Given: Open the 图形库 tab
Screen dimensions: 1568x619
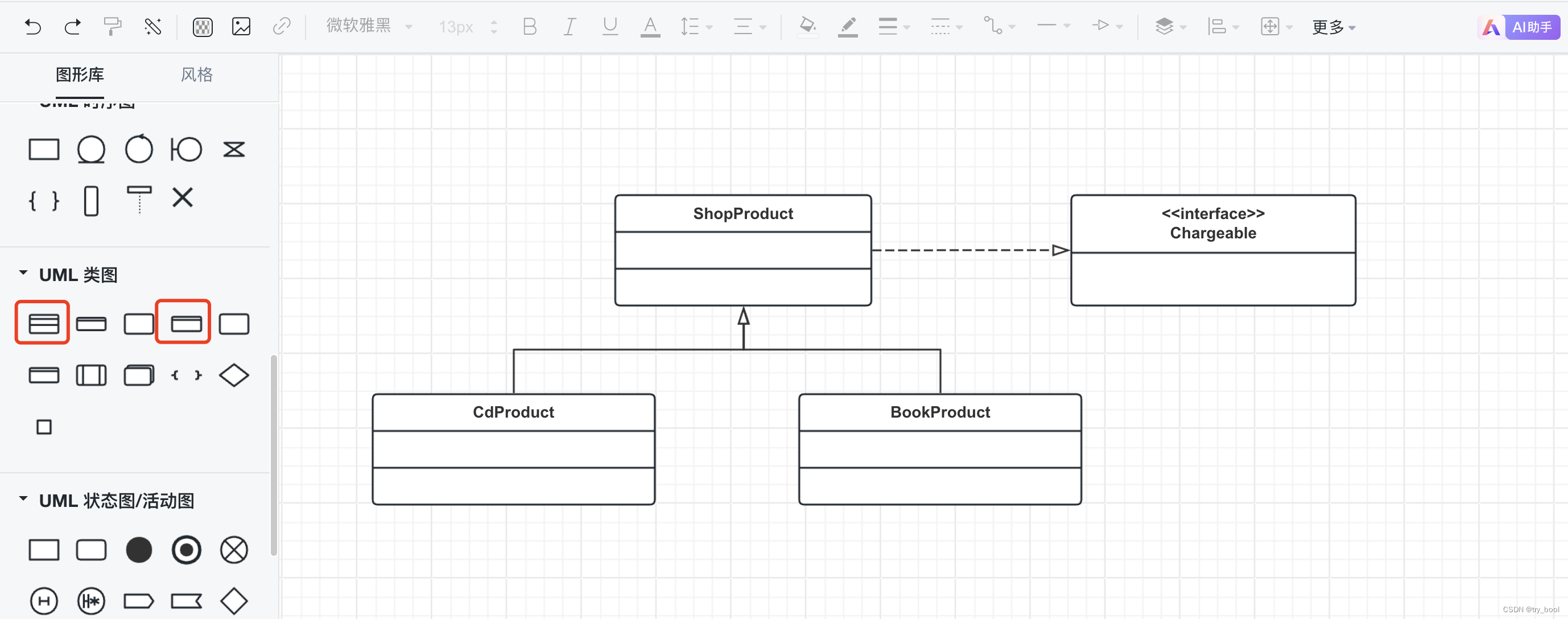Looking at the screenshot, I should 80,75.
